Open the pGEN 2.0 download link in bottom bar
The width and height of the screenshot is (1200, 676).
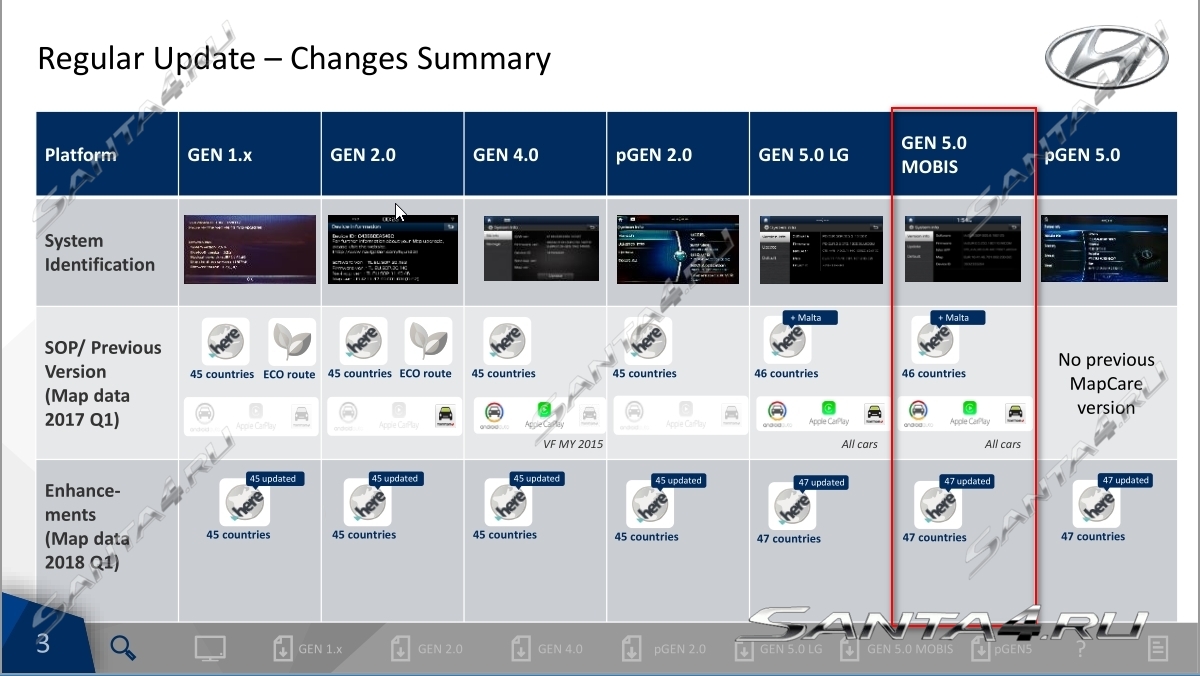tap(663, 648)
